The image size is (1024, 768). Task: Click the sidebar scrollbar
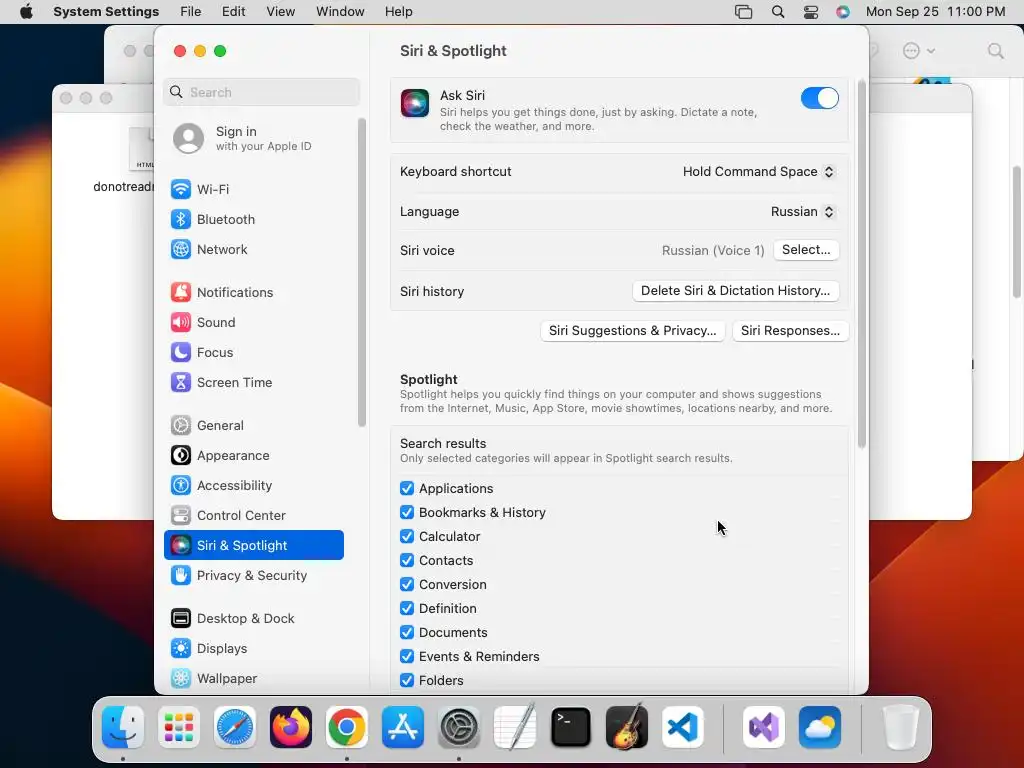click(x=362, y=272)
